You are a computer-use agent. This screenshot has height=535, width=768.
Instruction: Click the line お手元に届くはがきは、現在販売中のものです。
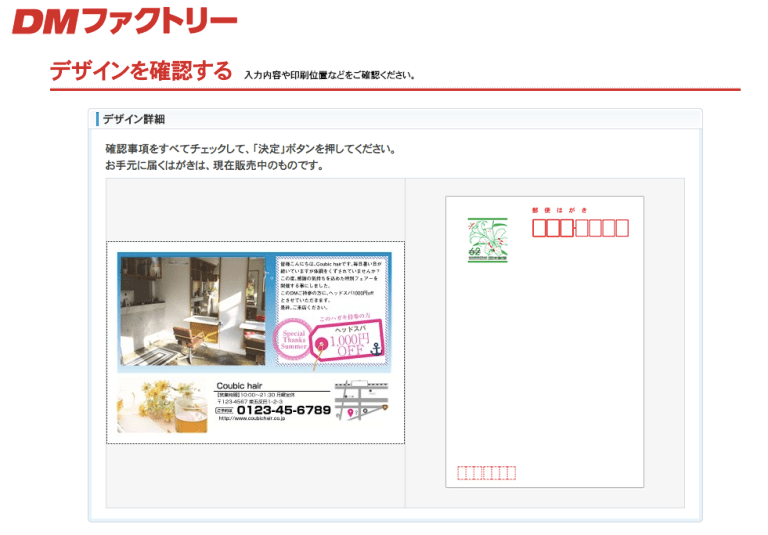coord(215,166)
